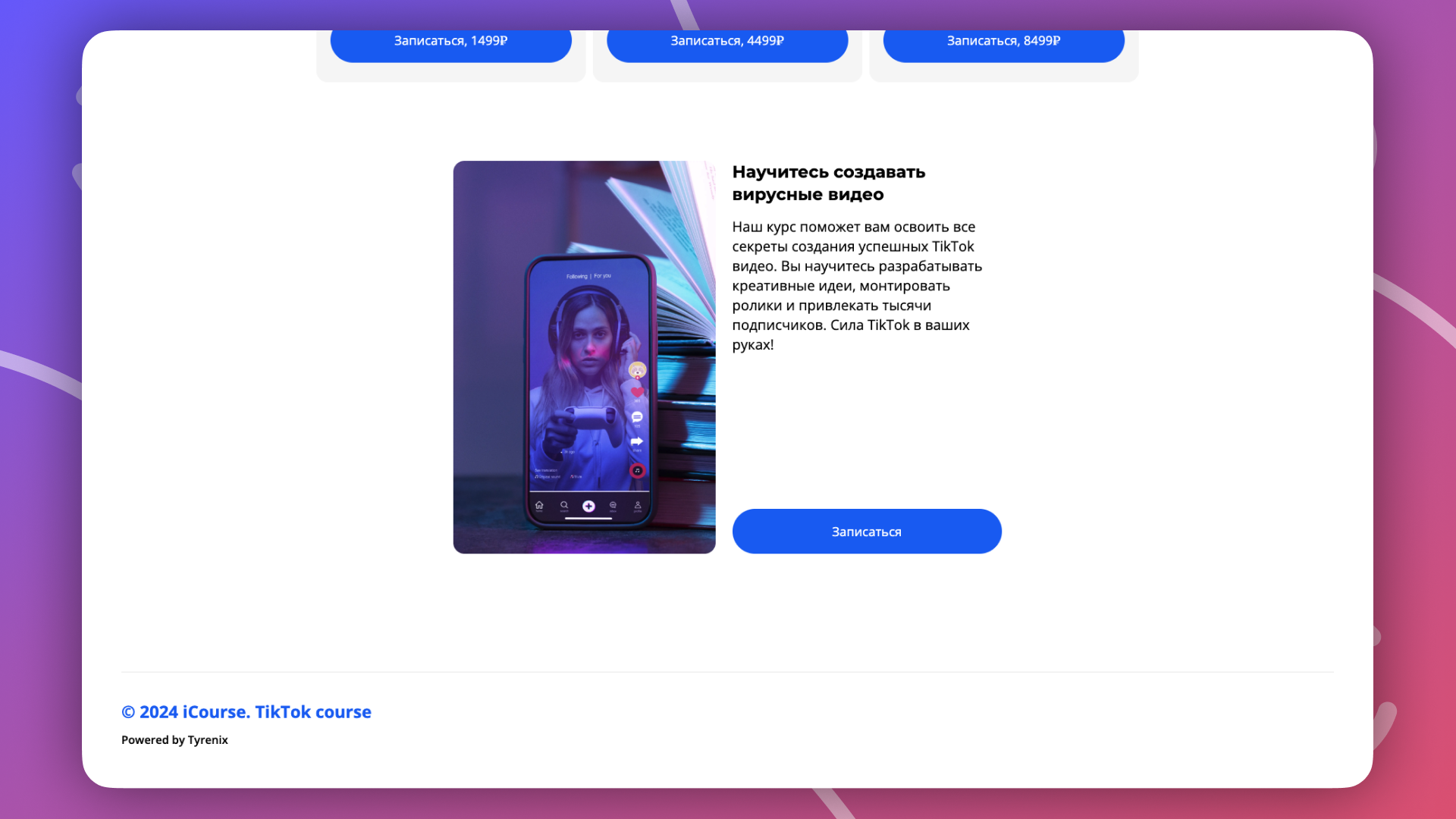The height and width of the screenshot is (819, 1456).
Task: Click the profile icon in phone navbar
Action: point(638,505)
